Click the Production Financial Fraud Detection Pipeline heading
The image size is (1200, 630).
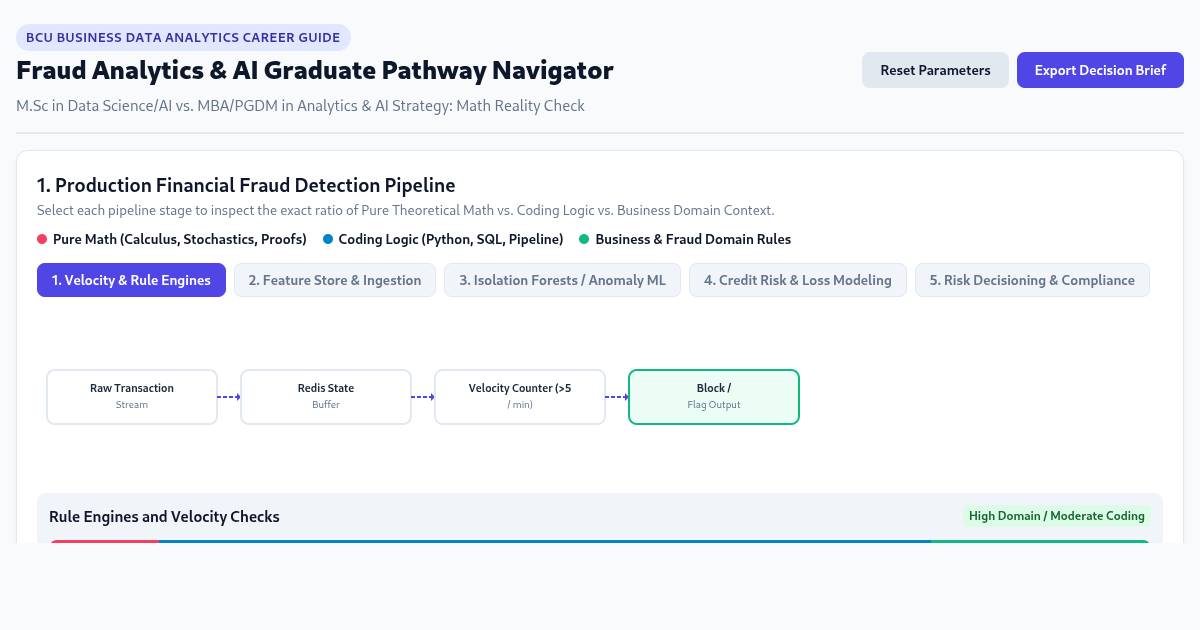[246, 185]
